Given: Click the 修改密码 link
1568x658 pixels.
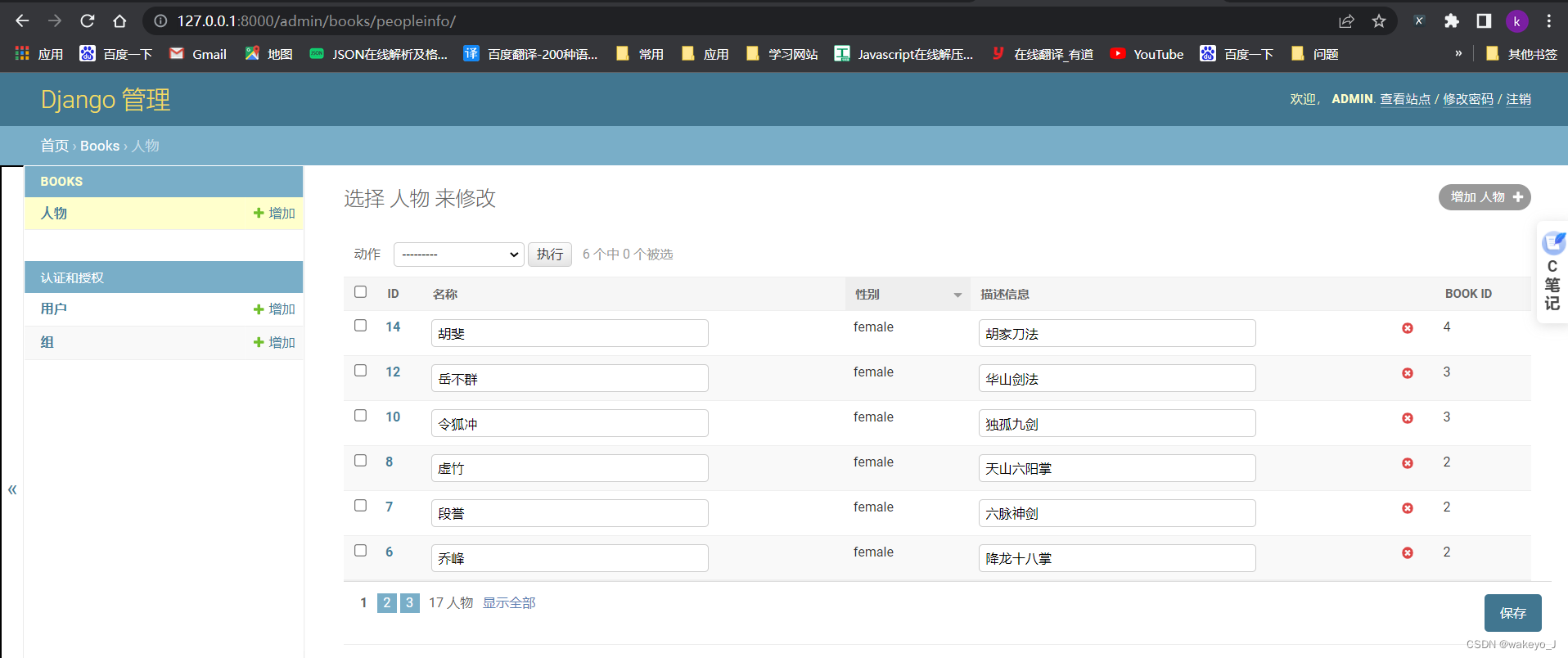Looking at the screenshot, I should (1468, 99).
